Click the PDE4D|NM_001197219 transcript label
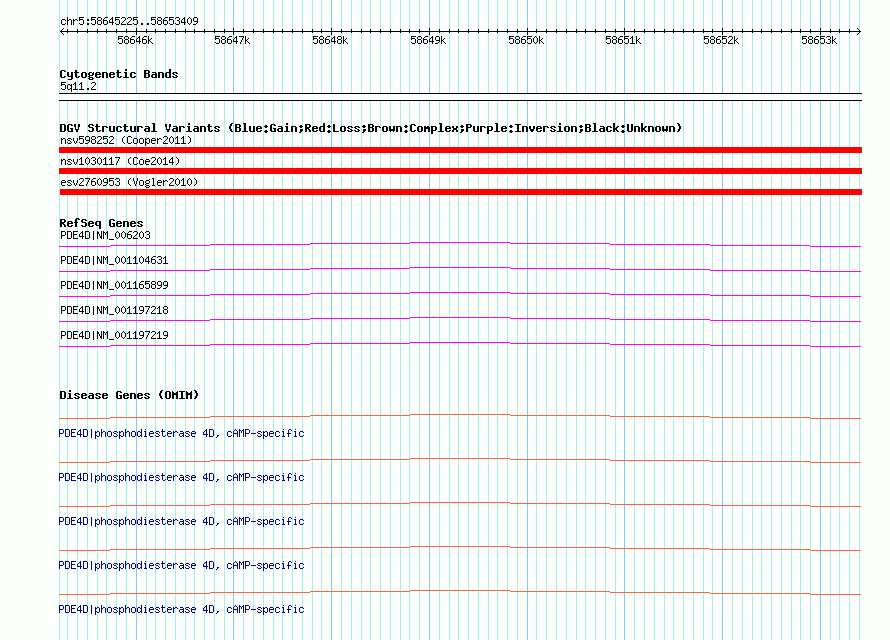Image resolution: width=890 pixels, height=640 pixels. coord(114,335)
